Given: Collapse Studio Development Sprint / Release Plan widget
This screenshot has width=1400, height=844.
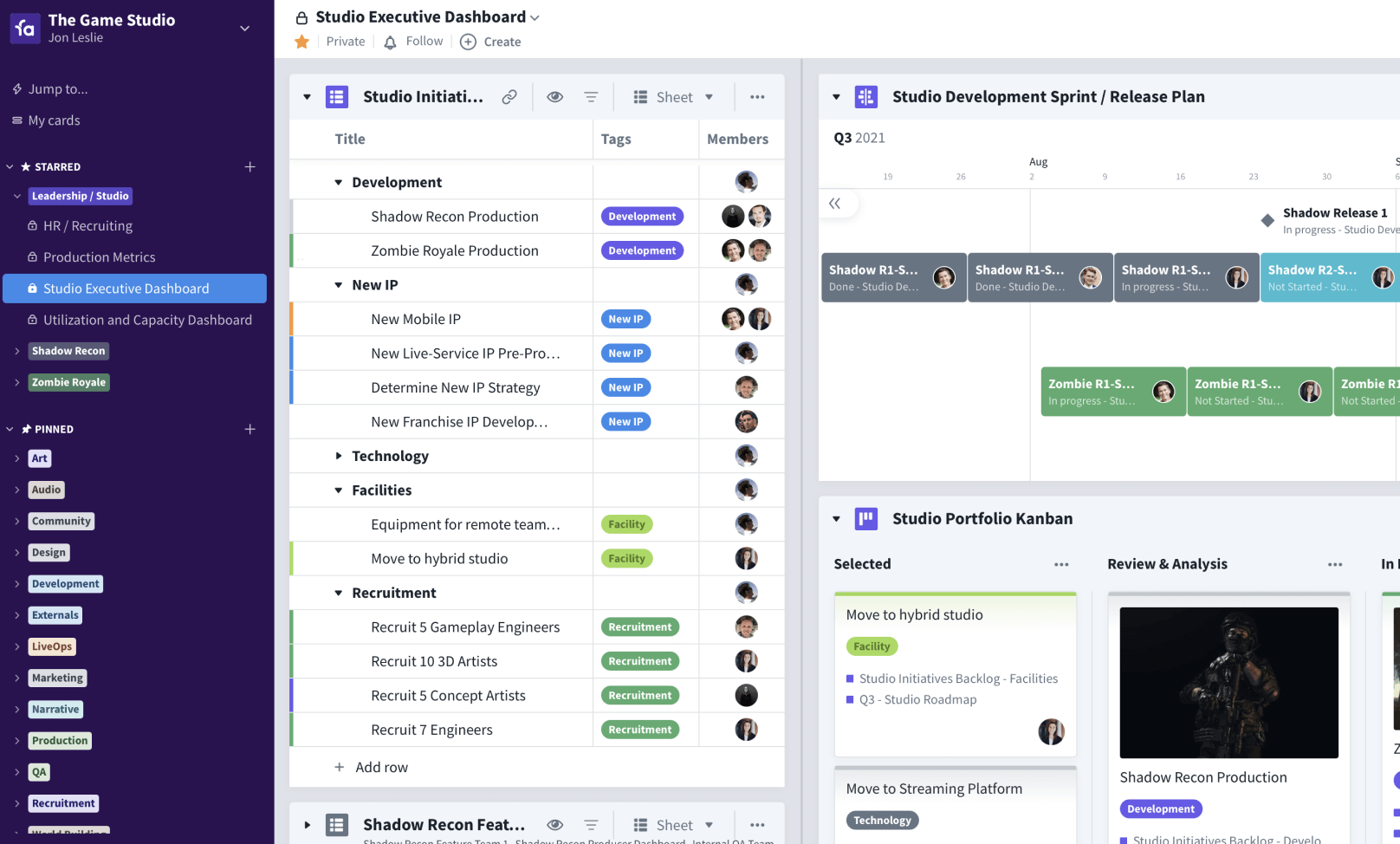Looking at the screenshot, I should (836, 97).
